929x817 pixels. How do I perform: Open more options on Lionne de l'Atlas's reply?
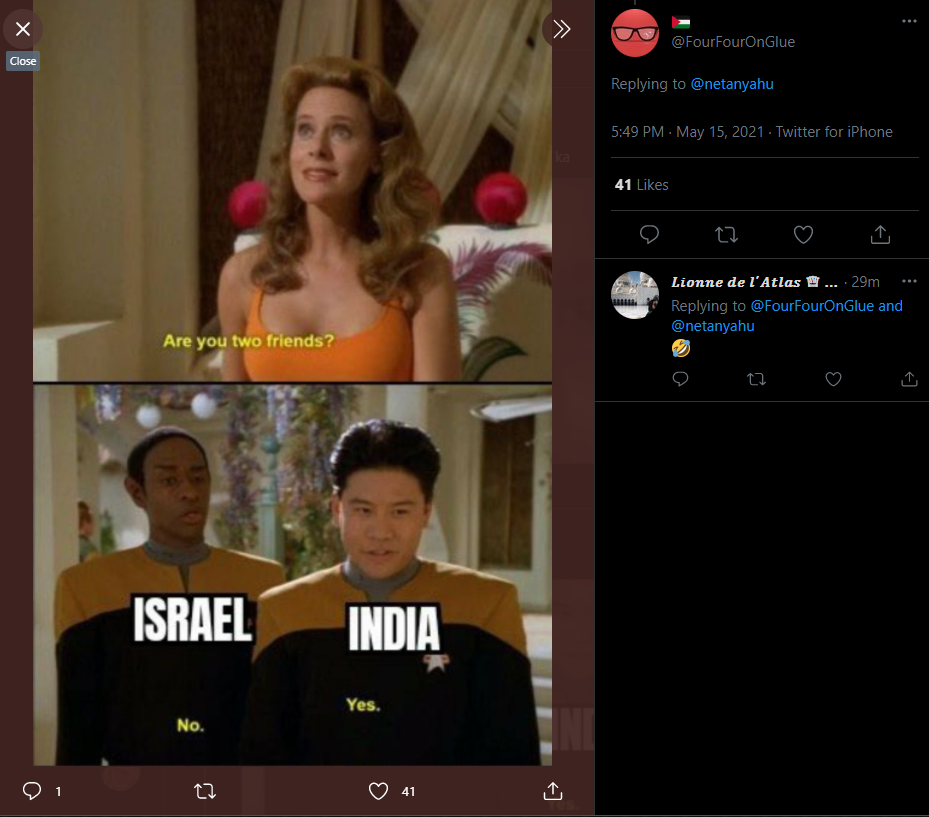909,281
